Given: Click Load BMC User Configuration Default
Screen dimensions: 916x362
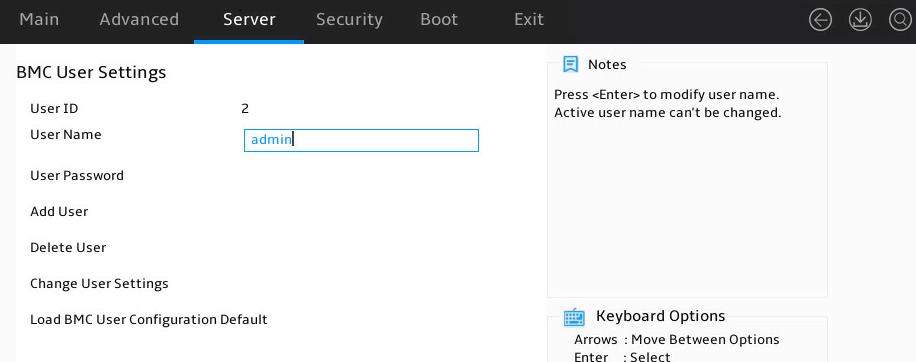Looking at the screenshot, I should [x=149, y=320].
